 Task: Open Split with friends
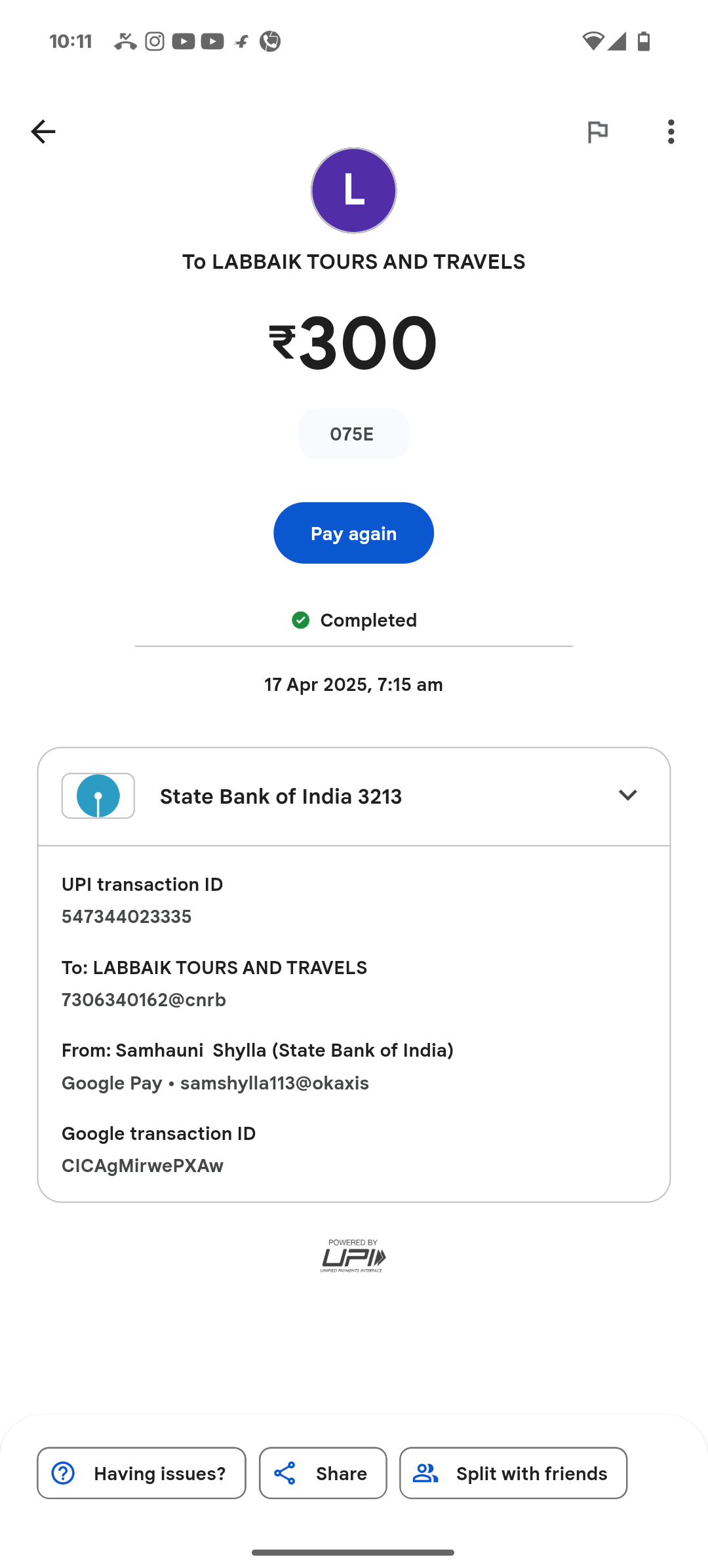tap(513, 1473)
